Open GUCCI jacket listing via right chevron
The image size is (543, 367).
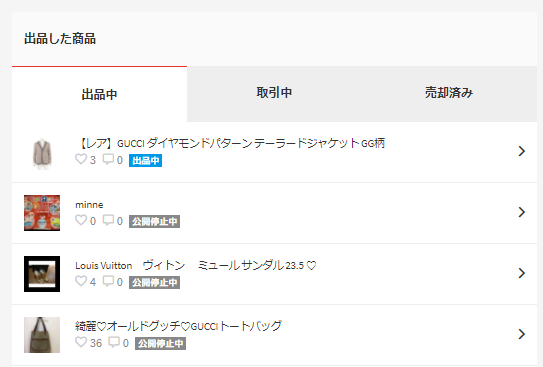(522, 151)
